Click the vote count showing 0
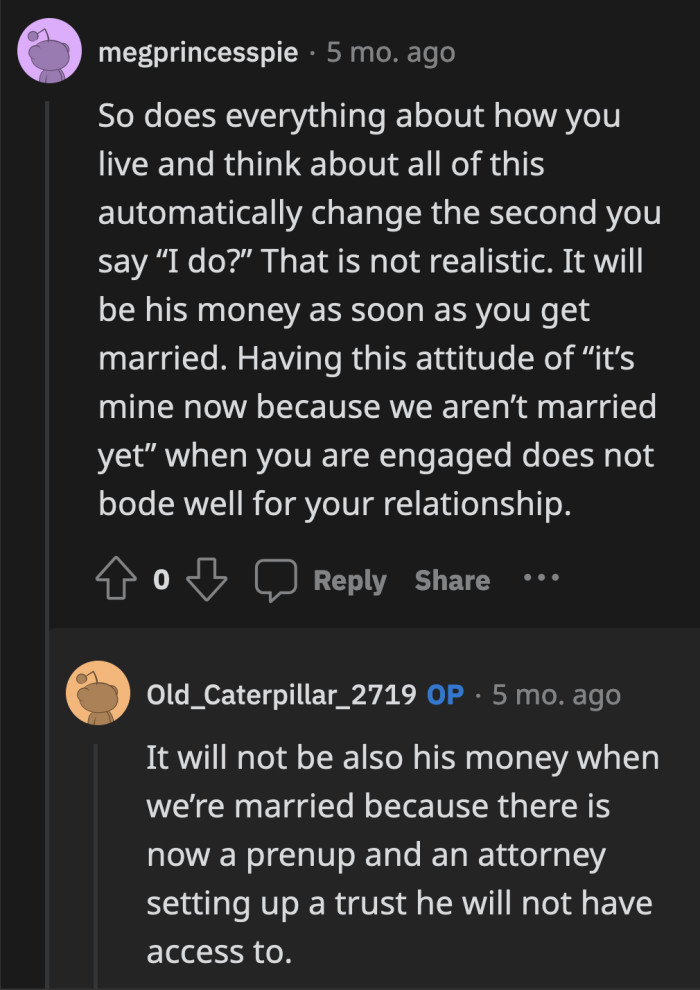The height and width of the screenshot is (990, 700). pos(162,578)
